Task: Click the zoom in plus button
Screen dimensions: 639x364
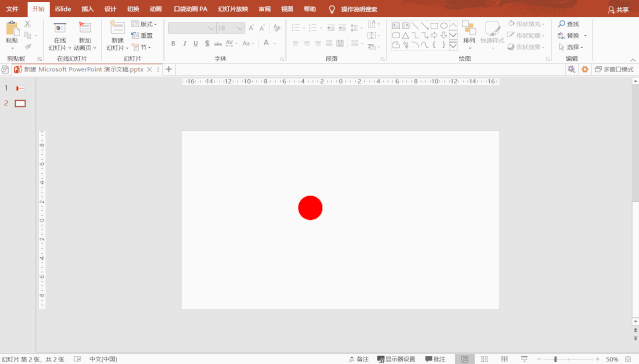Action: tap(597, 359)
